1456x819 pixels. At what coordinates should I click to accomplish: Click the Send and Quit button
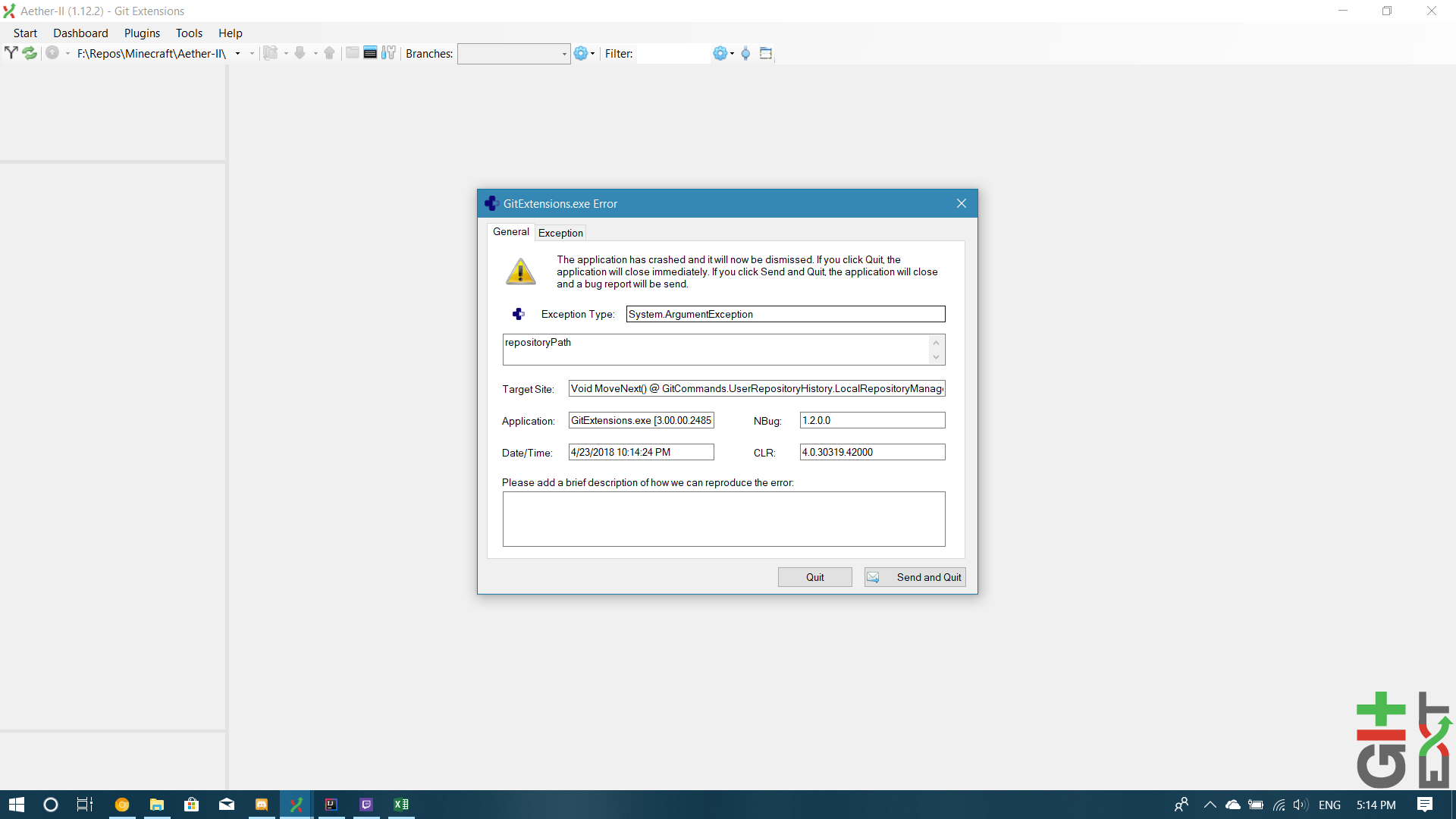click(915, 577)
